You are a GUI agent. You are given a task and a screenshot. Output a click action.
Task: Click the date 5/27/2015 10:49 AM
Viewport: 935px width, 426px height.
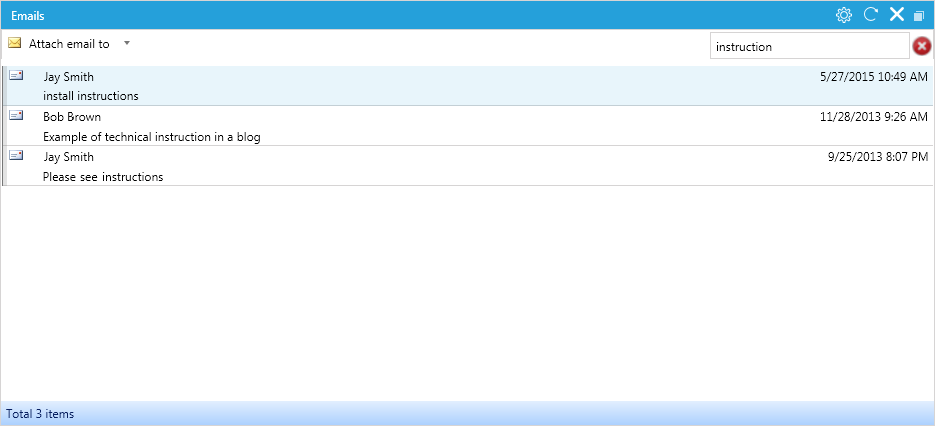(x=874, y=77)
